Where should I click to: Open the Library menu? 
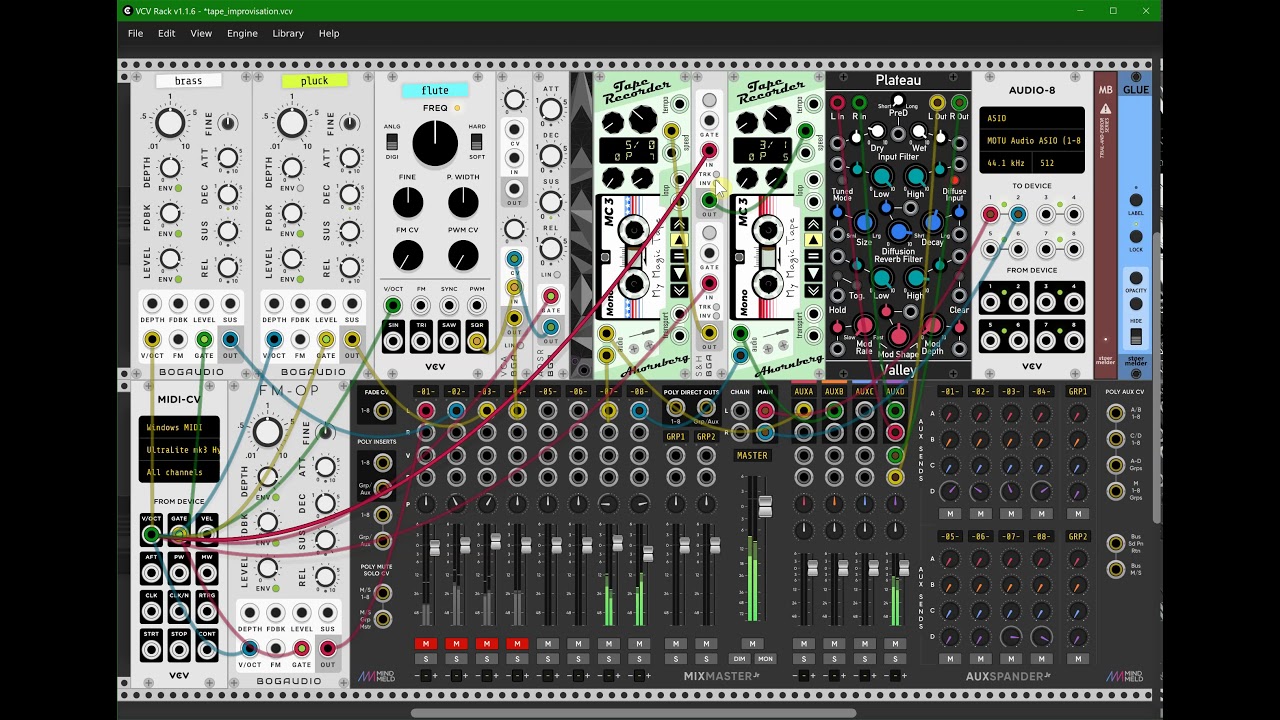[288, 33]
